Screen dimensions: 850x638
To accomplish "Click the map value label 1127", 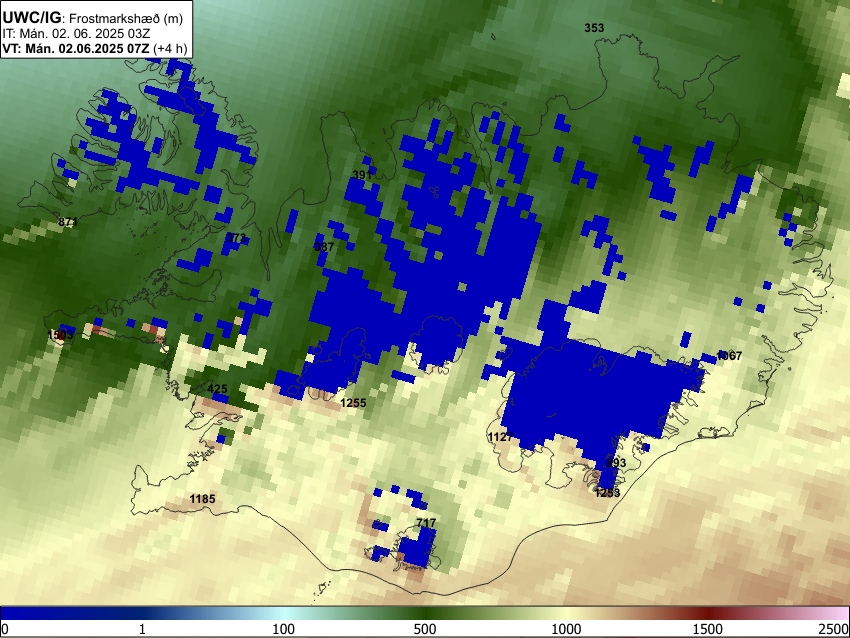I will click(x=500, y=437).
